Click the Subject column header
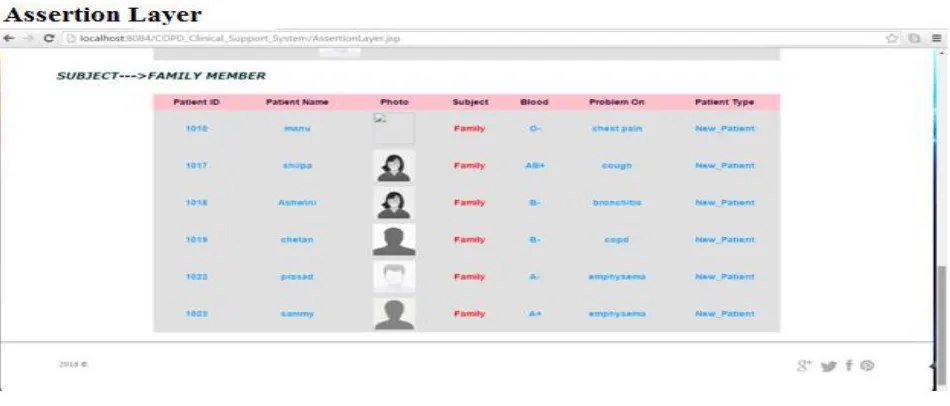The image size is (950, 406). click(x=470, y=102)
